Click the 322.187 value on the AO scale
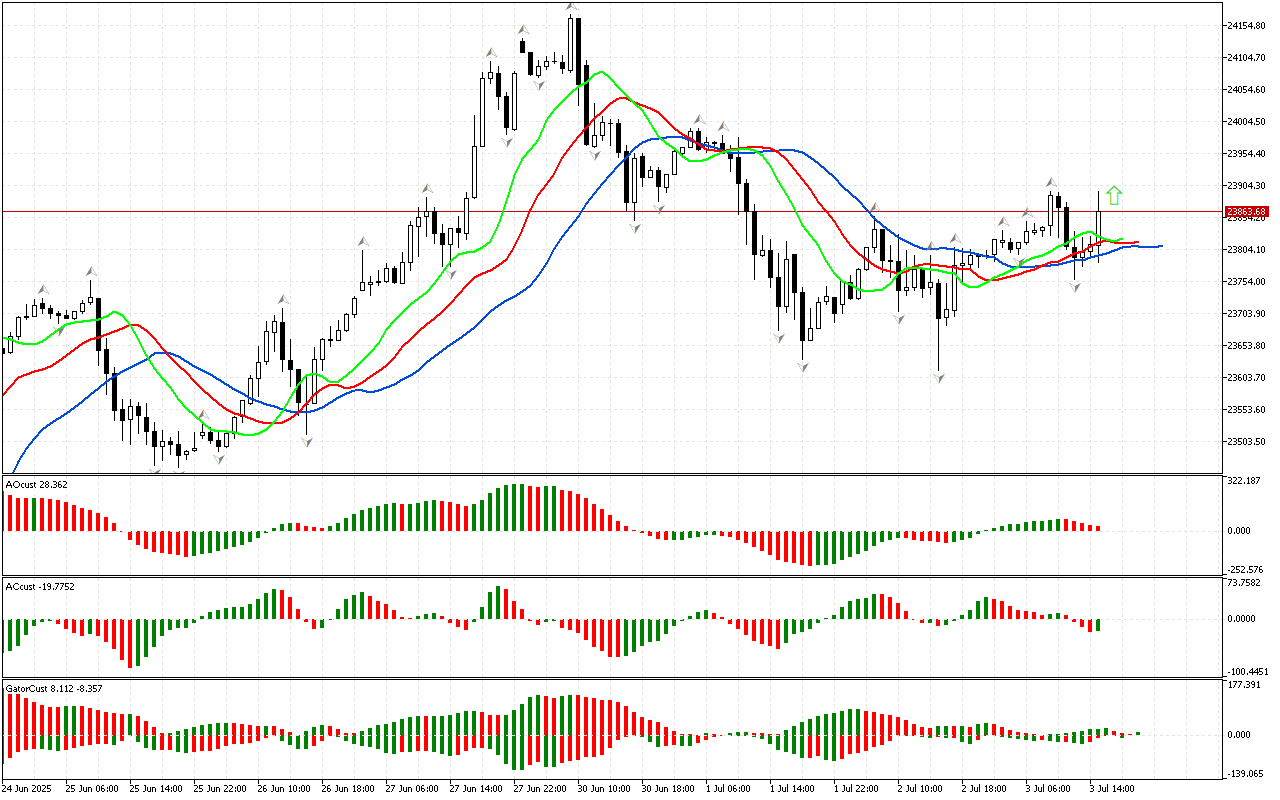 coord(1243,481)
